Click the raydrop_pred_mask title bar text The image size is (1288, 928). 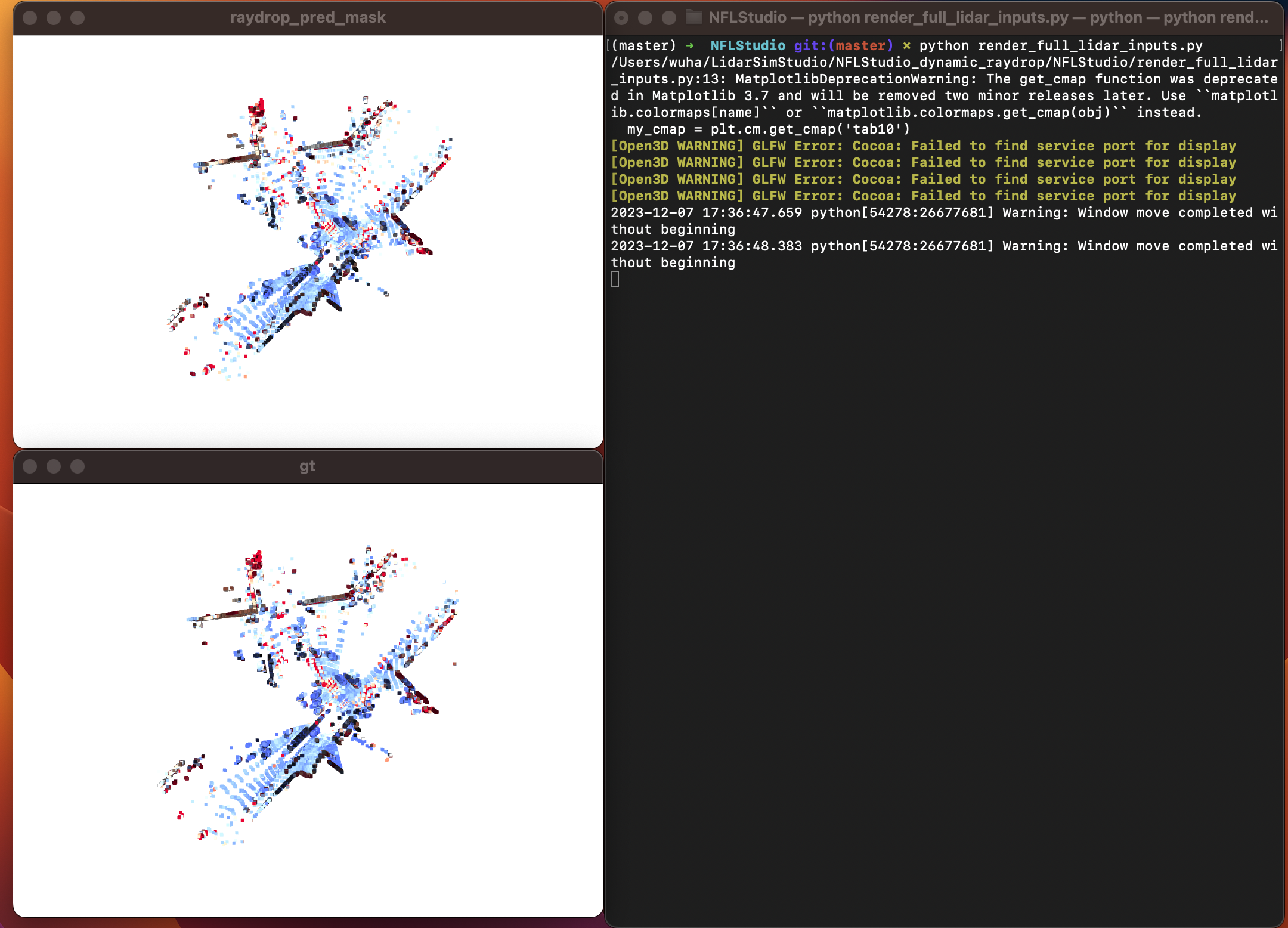pos(308,18)
